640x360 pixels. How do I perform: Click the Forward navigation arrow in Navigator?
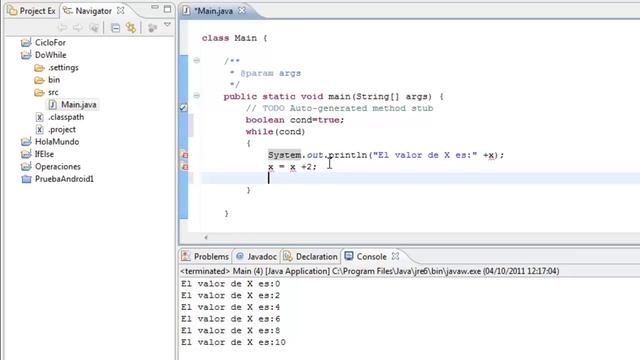(78, 27)
